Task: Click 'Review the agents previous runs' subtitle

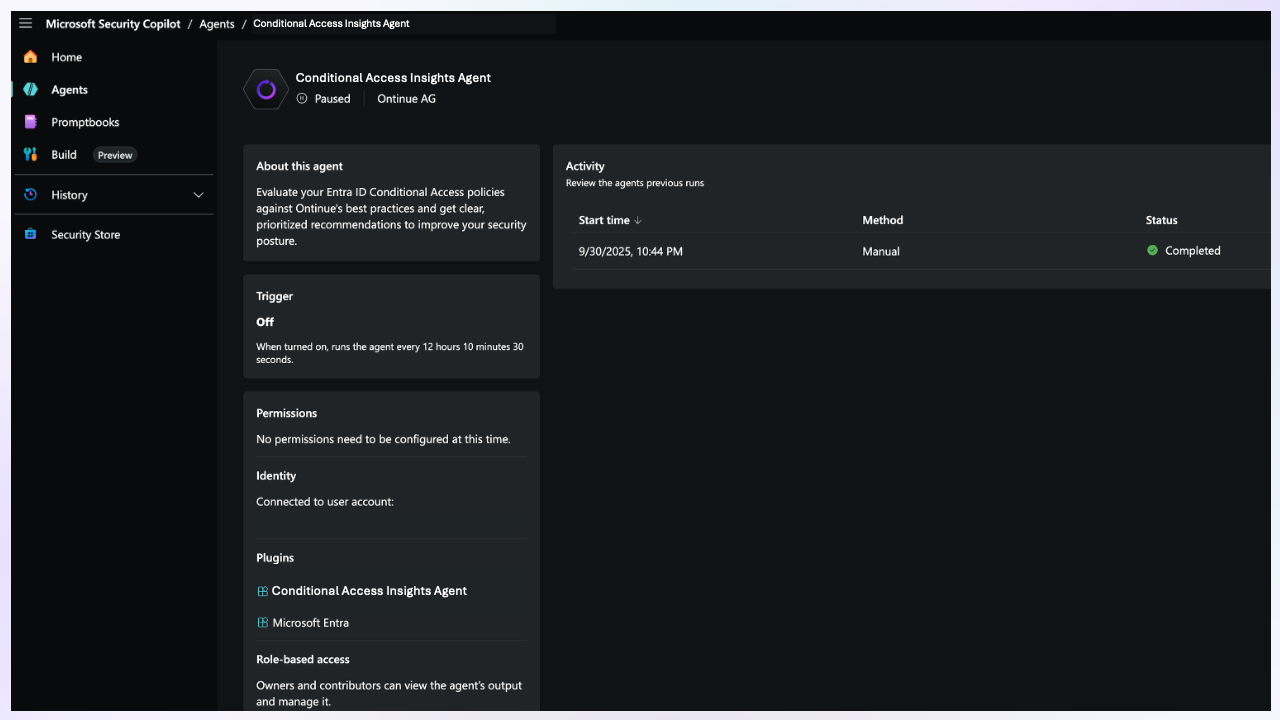Action: coord(635,183)
